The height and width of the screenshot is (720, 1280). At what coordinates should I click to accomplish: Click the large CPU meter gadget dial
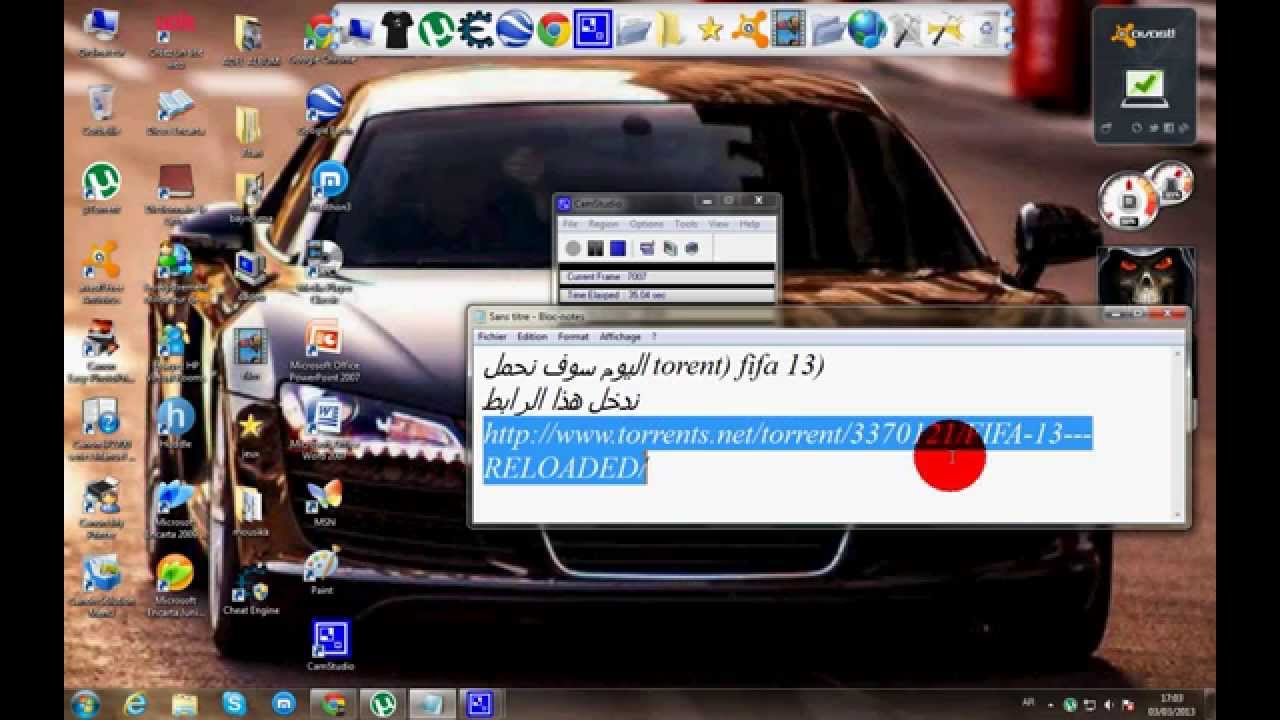(x=1128, y=202)
